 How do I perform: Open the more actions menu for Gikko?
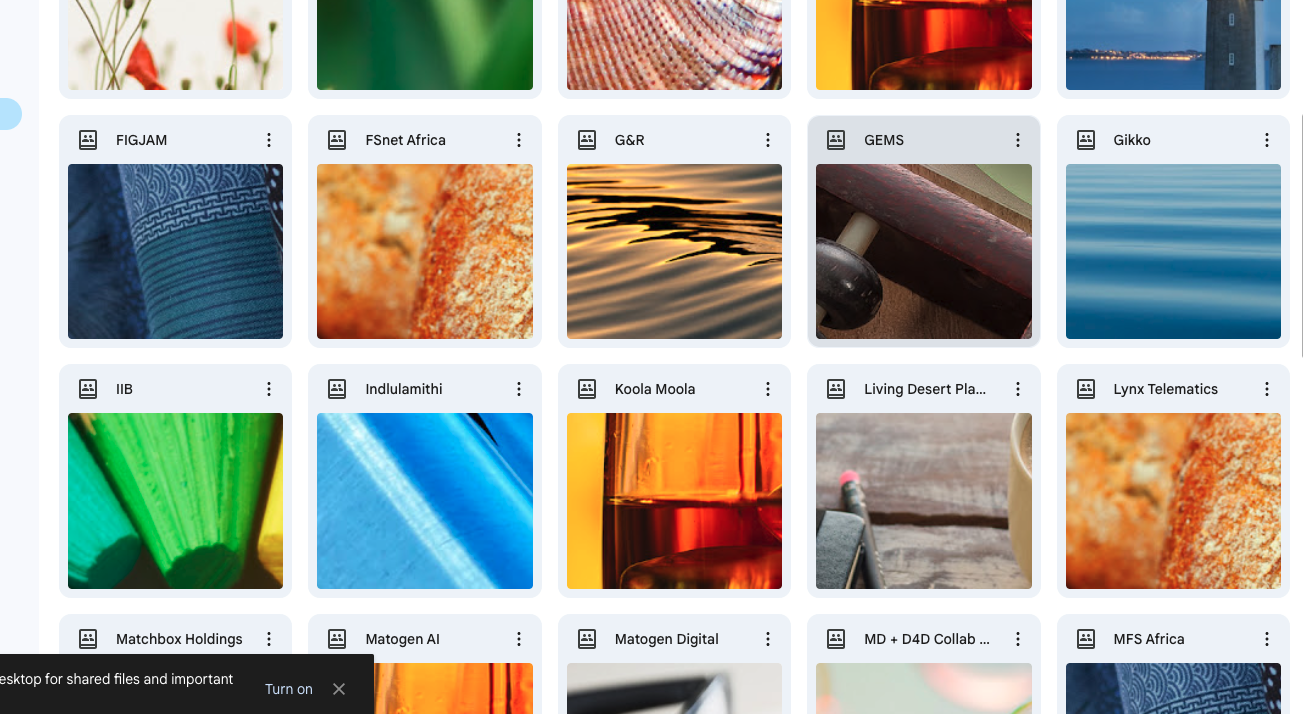pyautogui.click(x=1266, y=140)
